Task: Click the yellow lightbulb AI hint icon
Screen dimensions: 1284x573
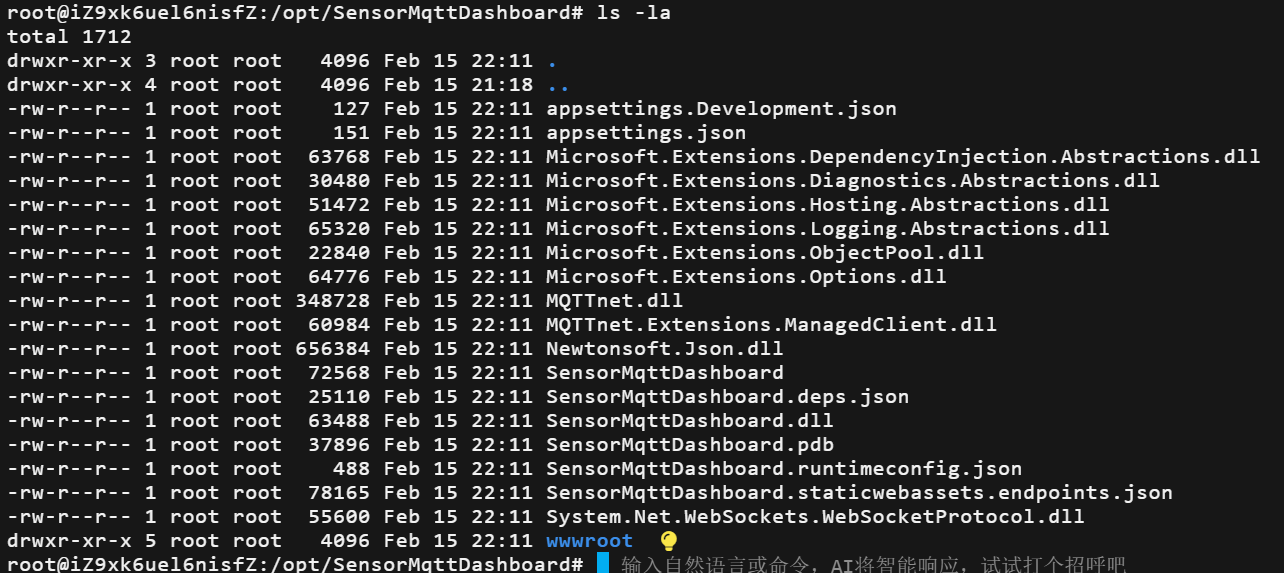Action: (x=669, y=541)
